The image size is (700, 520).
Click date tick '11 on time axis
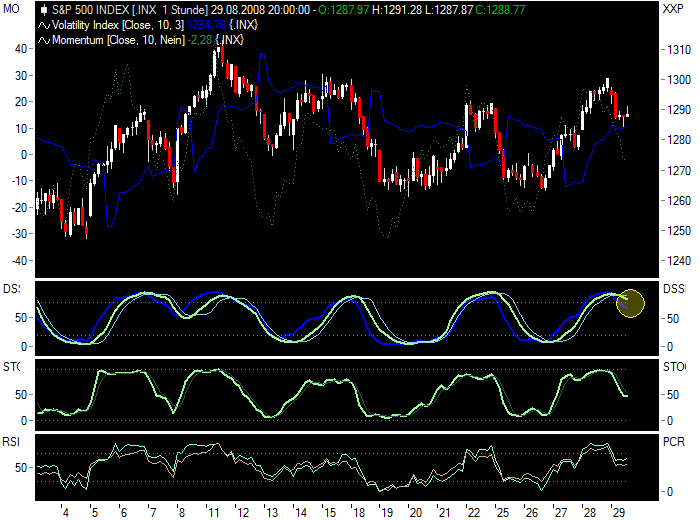(213, 512)
